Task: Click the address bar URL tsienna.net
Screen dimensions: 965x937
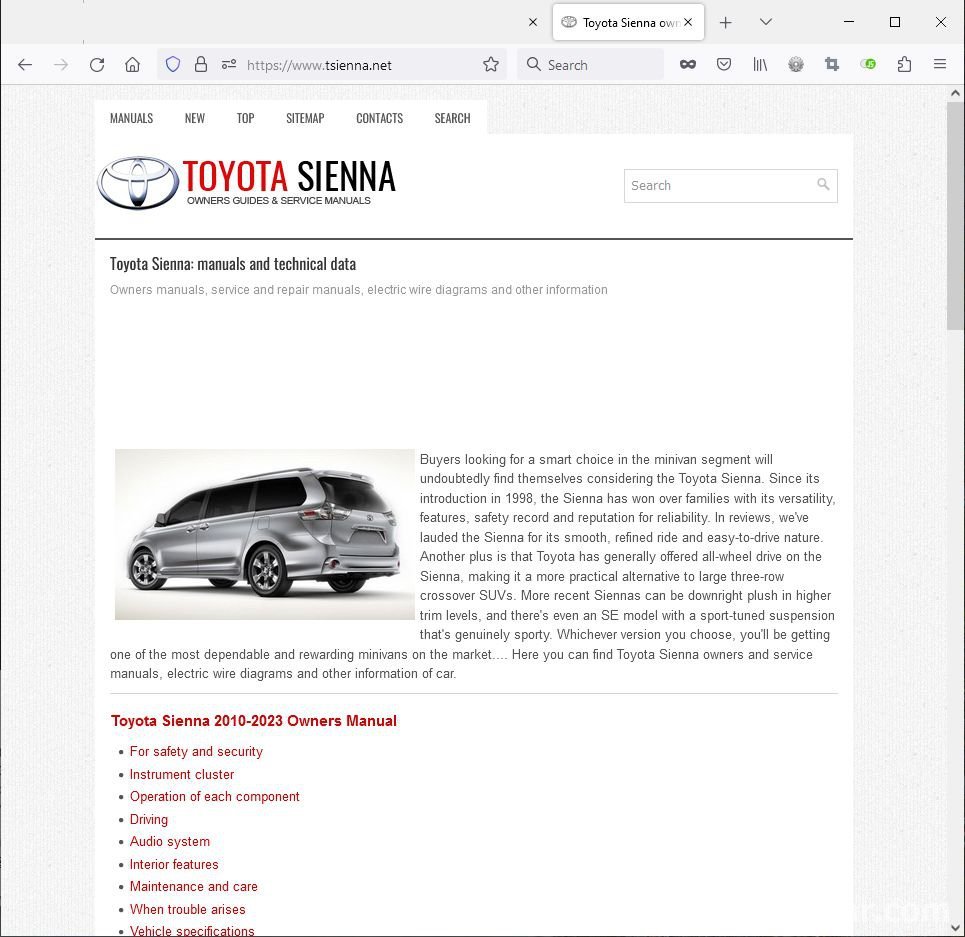Action: click(319, 65)
